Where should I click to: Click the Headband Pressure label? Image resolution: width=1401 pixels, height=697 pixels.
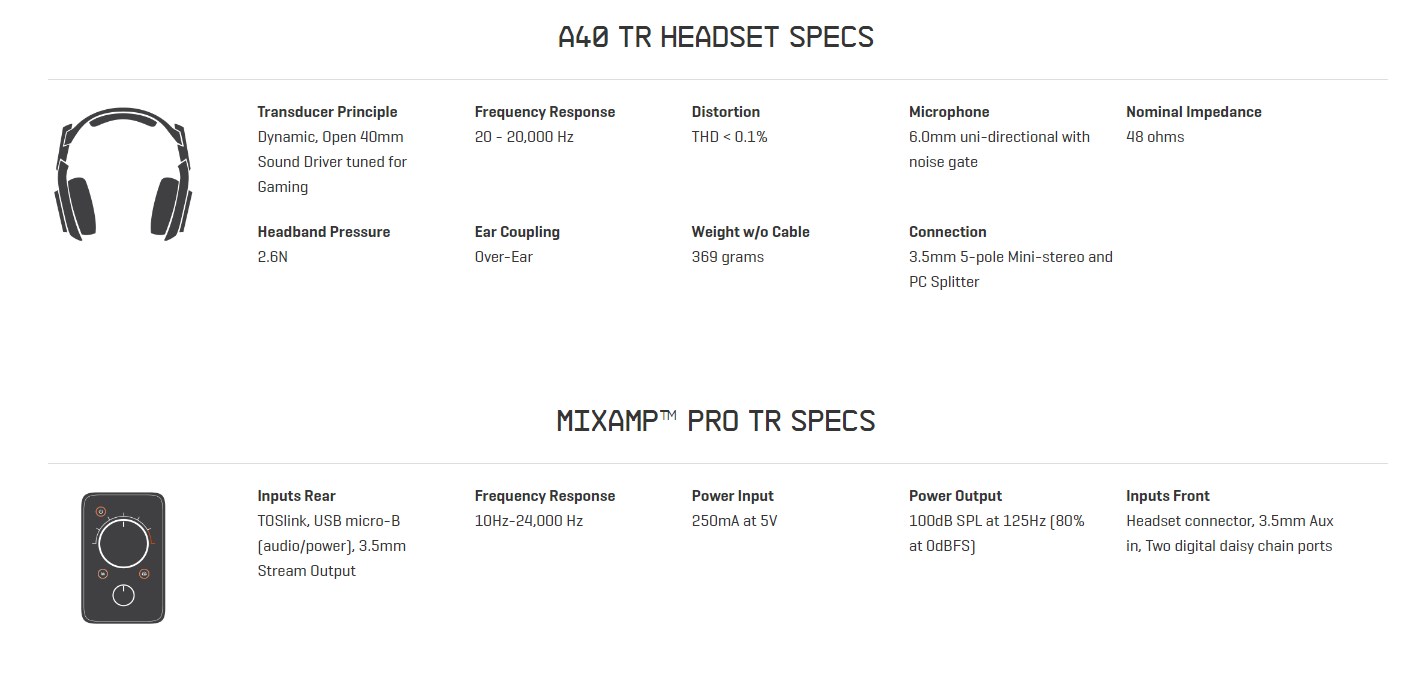[323, 232]
